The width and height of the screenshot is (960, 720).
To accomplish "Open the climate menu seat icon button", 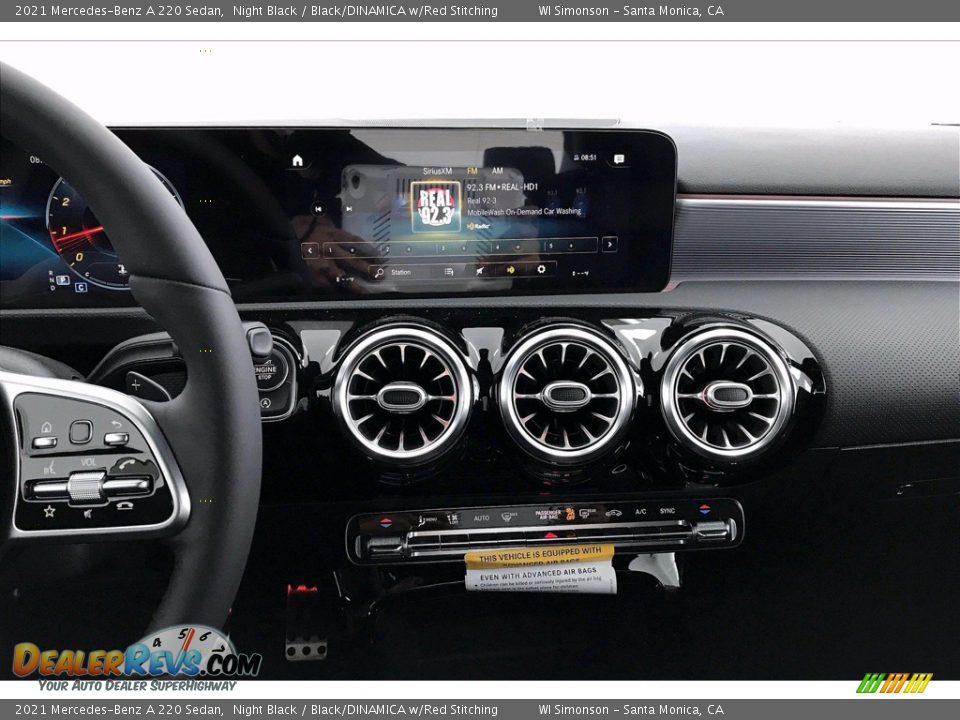I will (427, 519).
